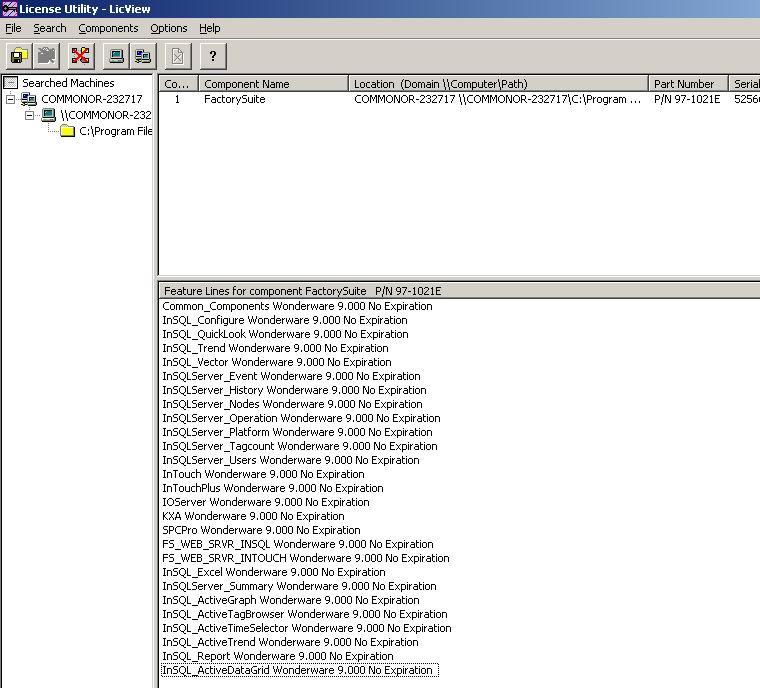This screenshot has width=760, height=688.
Task: Click the red X toolbar icon
Action: 81,56
